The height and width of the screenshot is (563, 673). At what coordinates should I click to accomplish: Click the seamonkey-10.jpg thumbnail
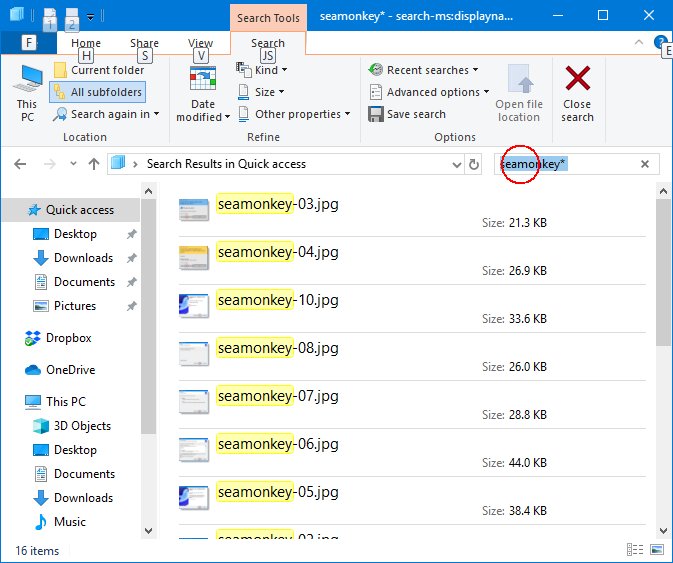194,306
